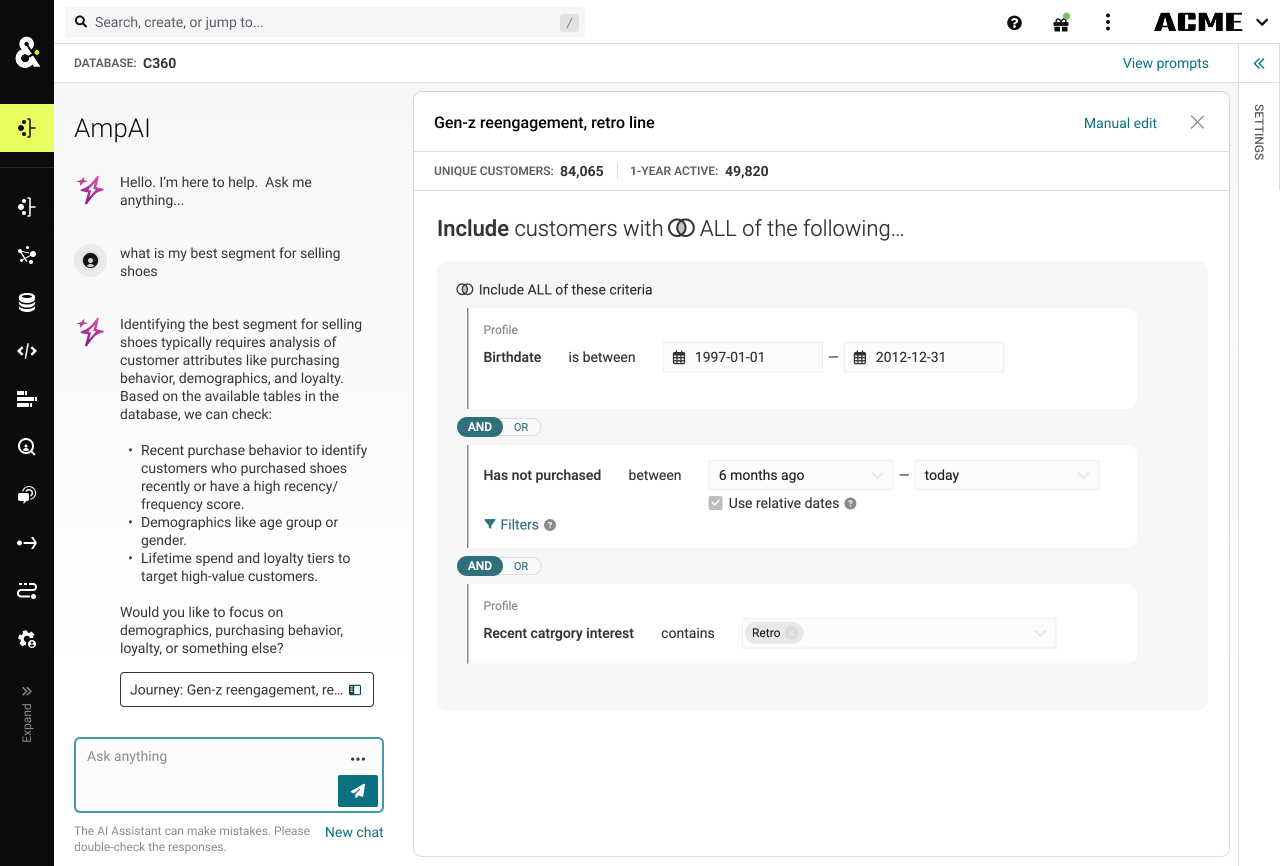Image resolution: width=1280 pixels, height=866 pixels.
Task: Send message with paper plane button
Action: tap(358, 790)
